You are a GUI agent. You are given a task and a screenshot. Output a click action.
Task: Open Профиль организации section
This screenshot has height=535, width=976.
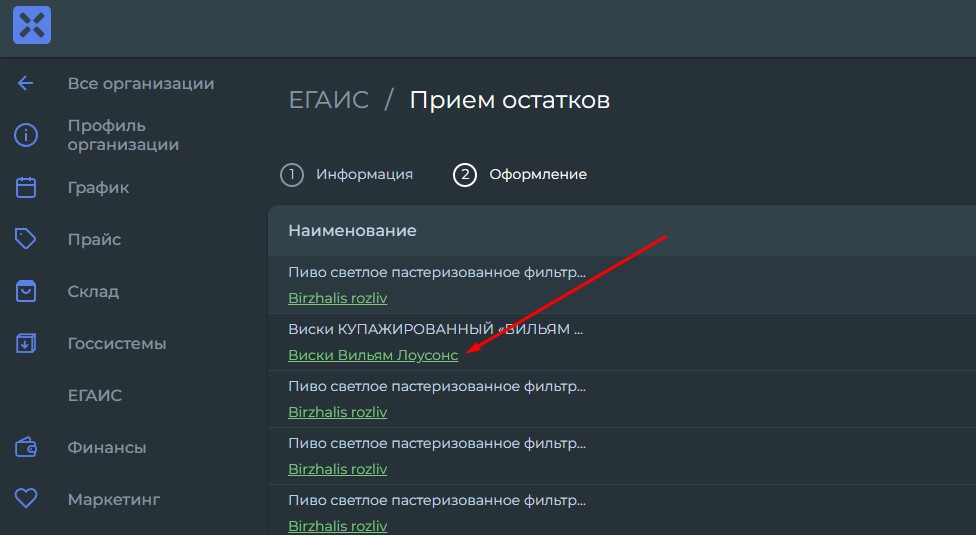[x=123, y=135]
